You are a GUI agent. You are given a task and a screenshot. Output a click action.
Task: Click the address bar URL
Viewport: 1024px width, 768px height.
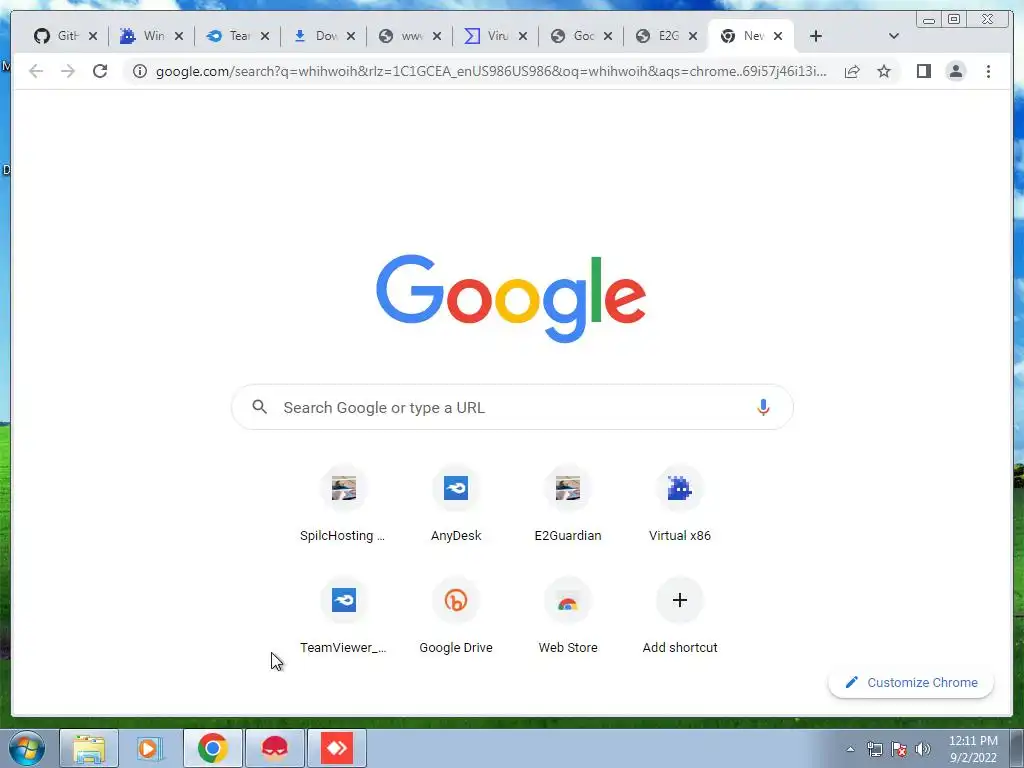[491, 71]
